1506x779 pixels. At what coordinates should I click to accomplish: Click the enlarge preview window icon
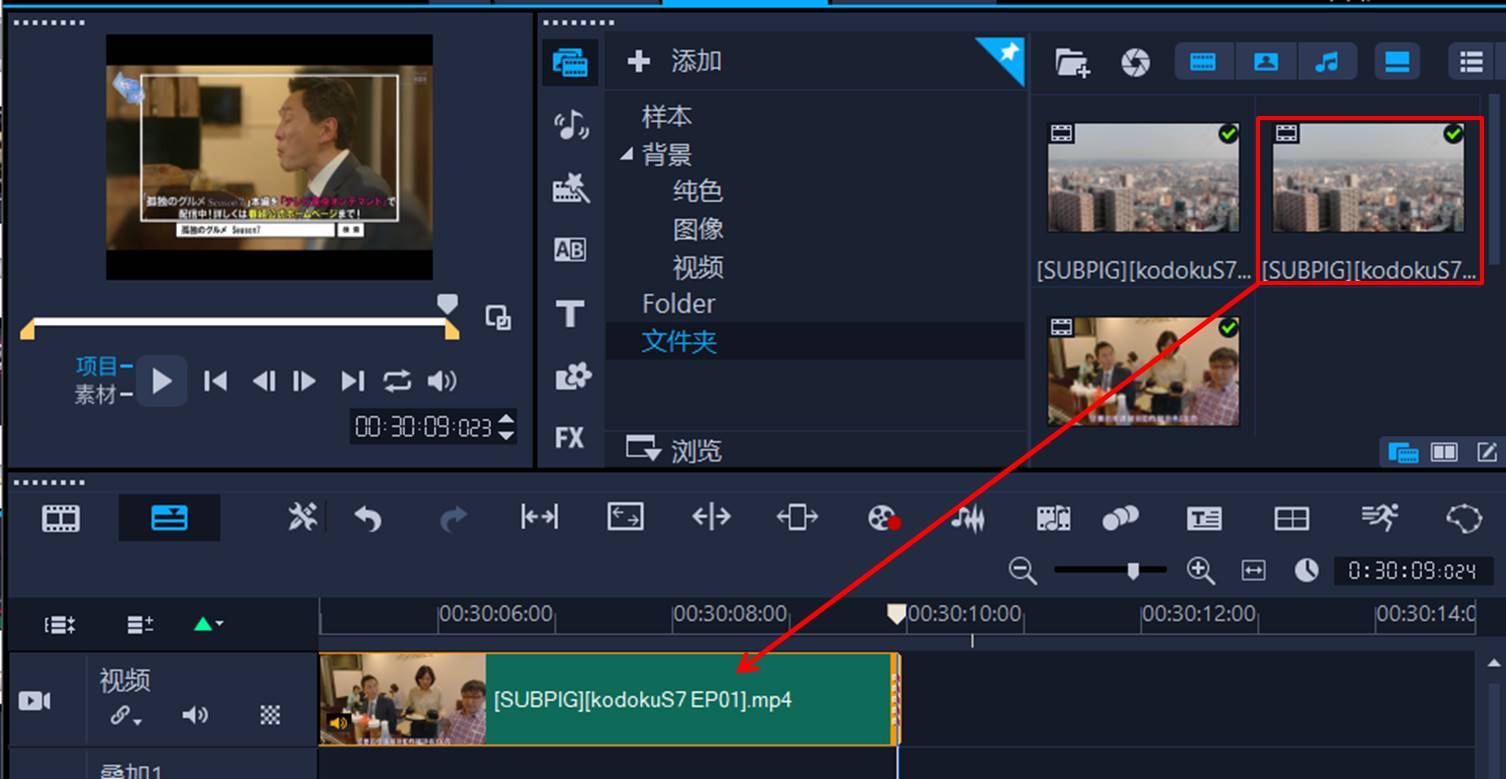(x=497, y=318)
